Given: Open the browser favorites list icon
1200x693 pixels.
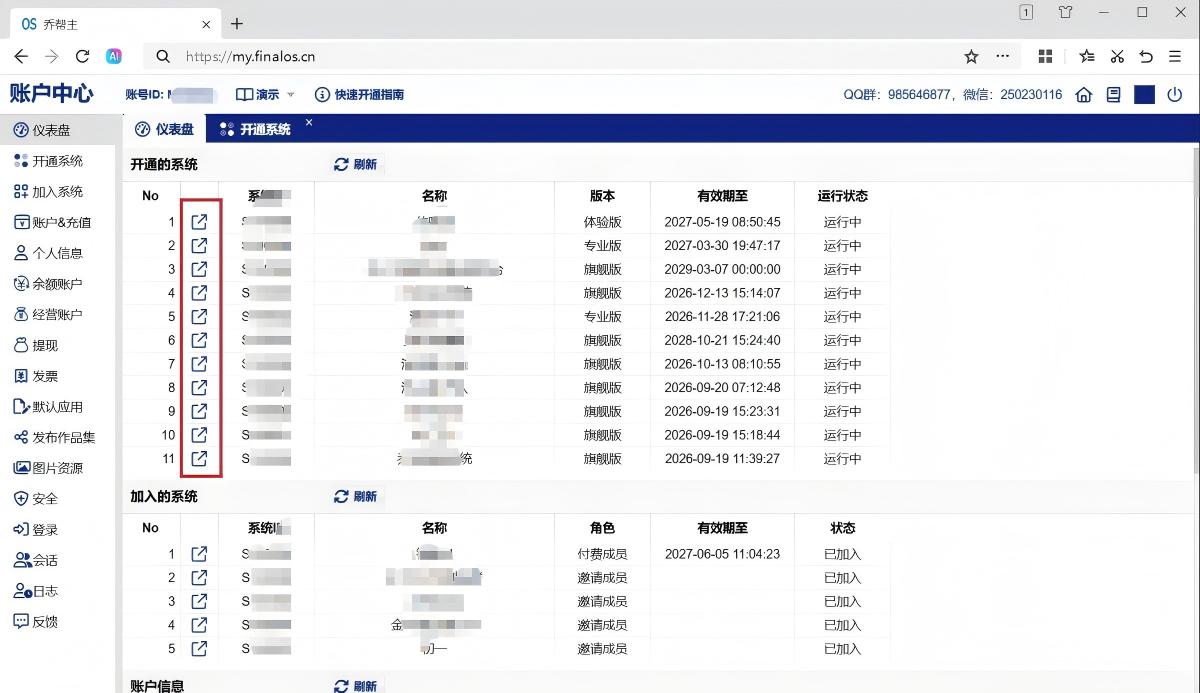Looking at the screenshot, I should click(1087, 57).
